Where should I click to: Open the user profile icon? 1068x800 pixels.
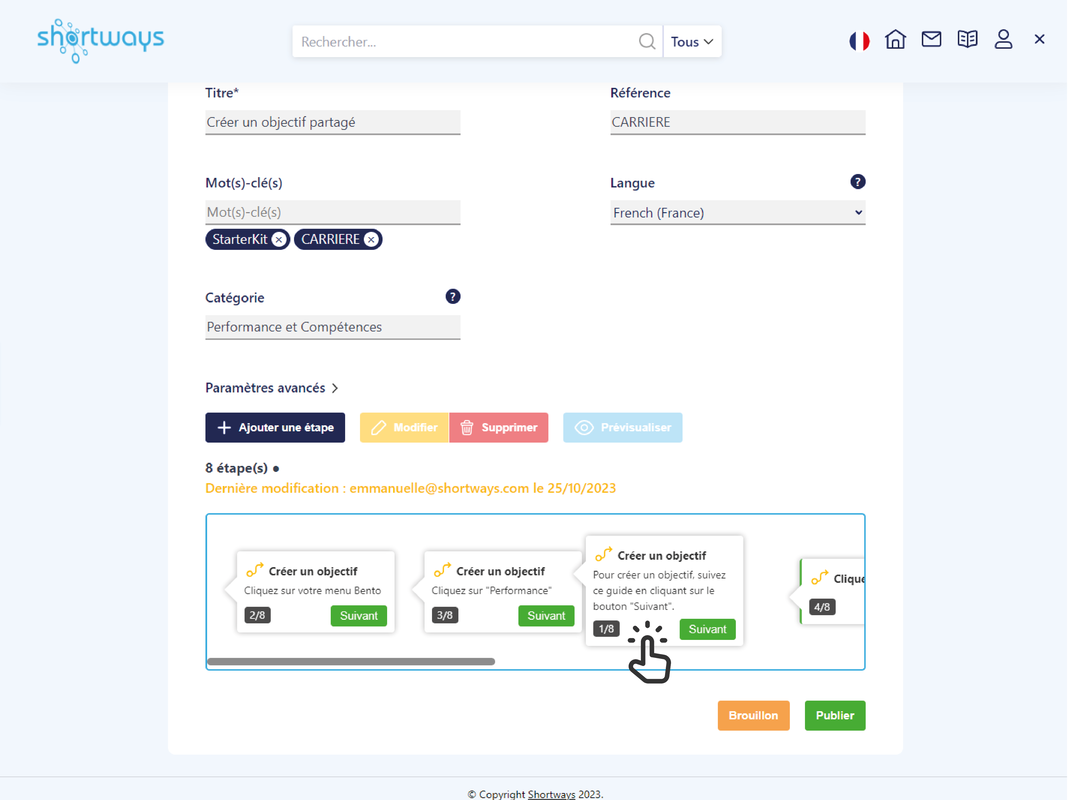(1003, 39)
